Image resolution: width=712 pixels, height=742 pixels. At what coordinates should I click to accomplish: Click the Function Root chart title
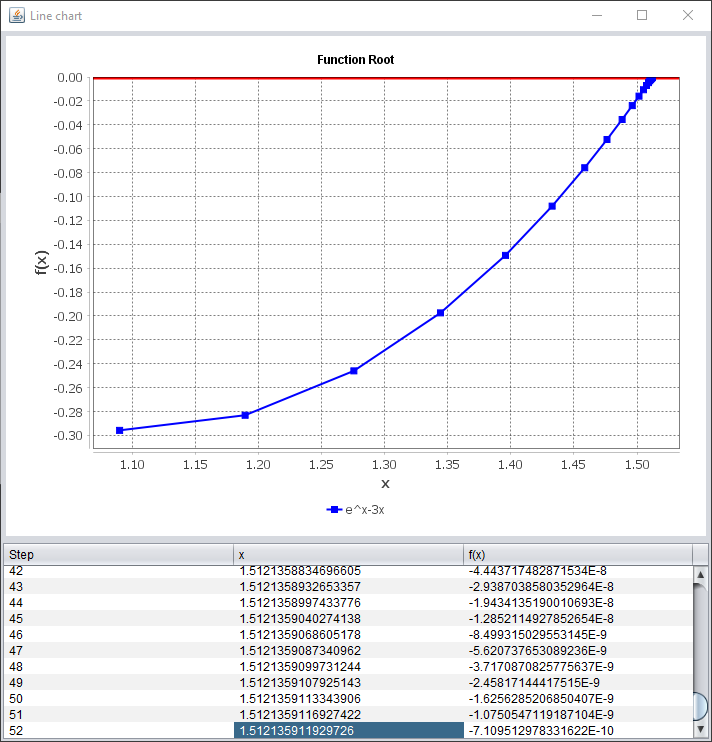[355, 60]
